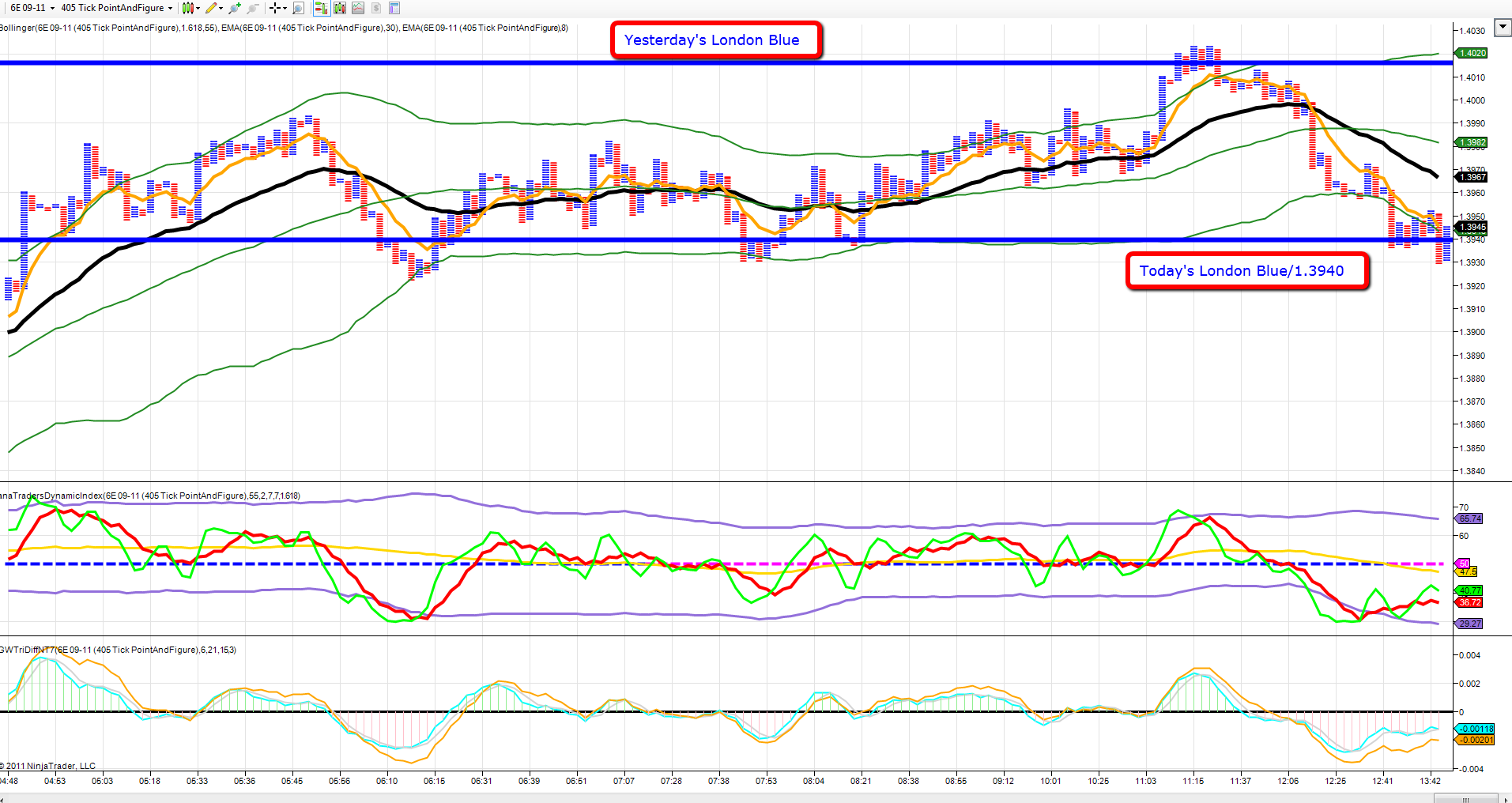Open the chart style candlestick icon
Screen dimensions: 1512x803
[x=187, y=8]
